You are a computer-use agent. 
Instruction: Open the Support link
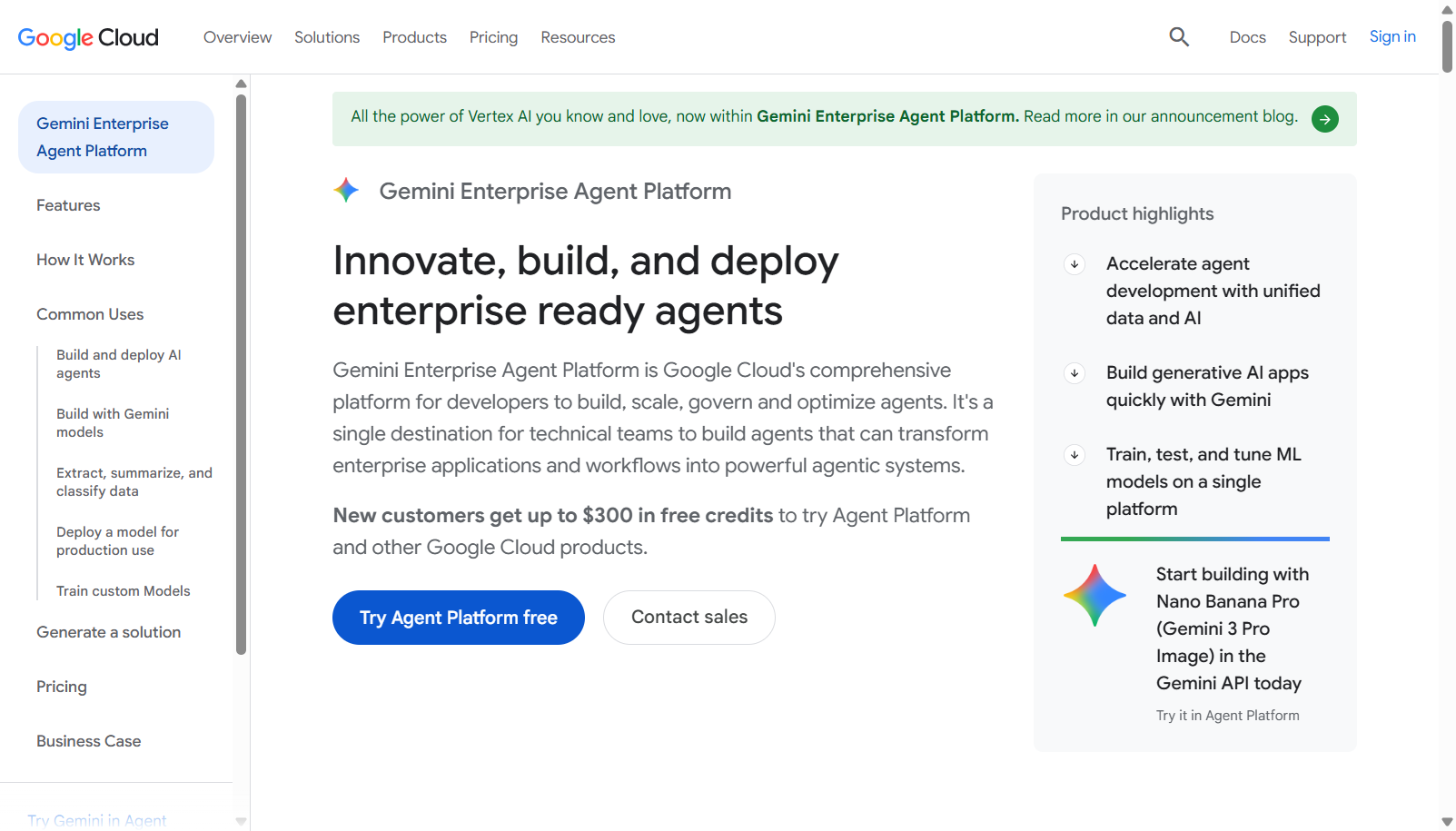[x=1317, y=37]
